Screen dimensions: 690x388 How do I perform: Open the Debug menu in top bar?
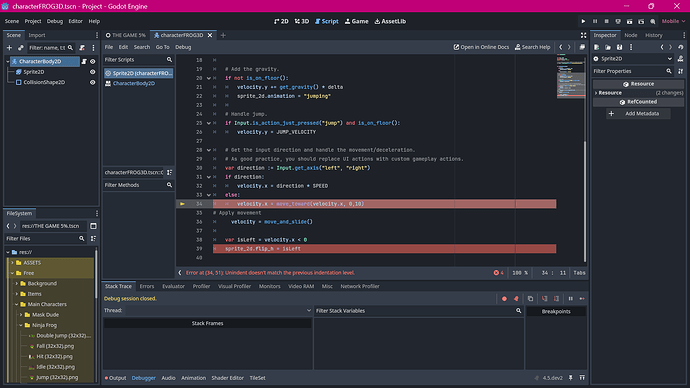pyautogui.click(x=55, y=21)
